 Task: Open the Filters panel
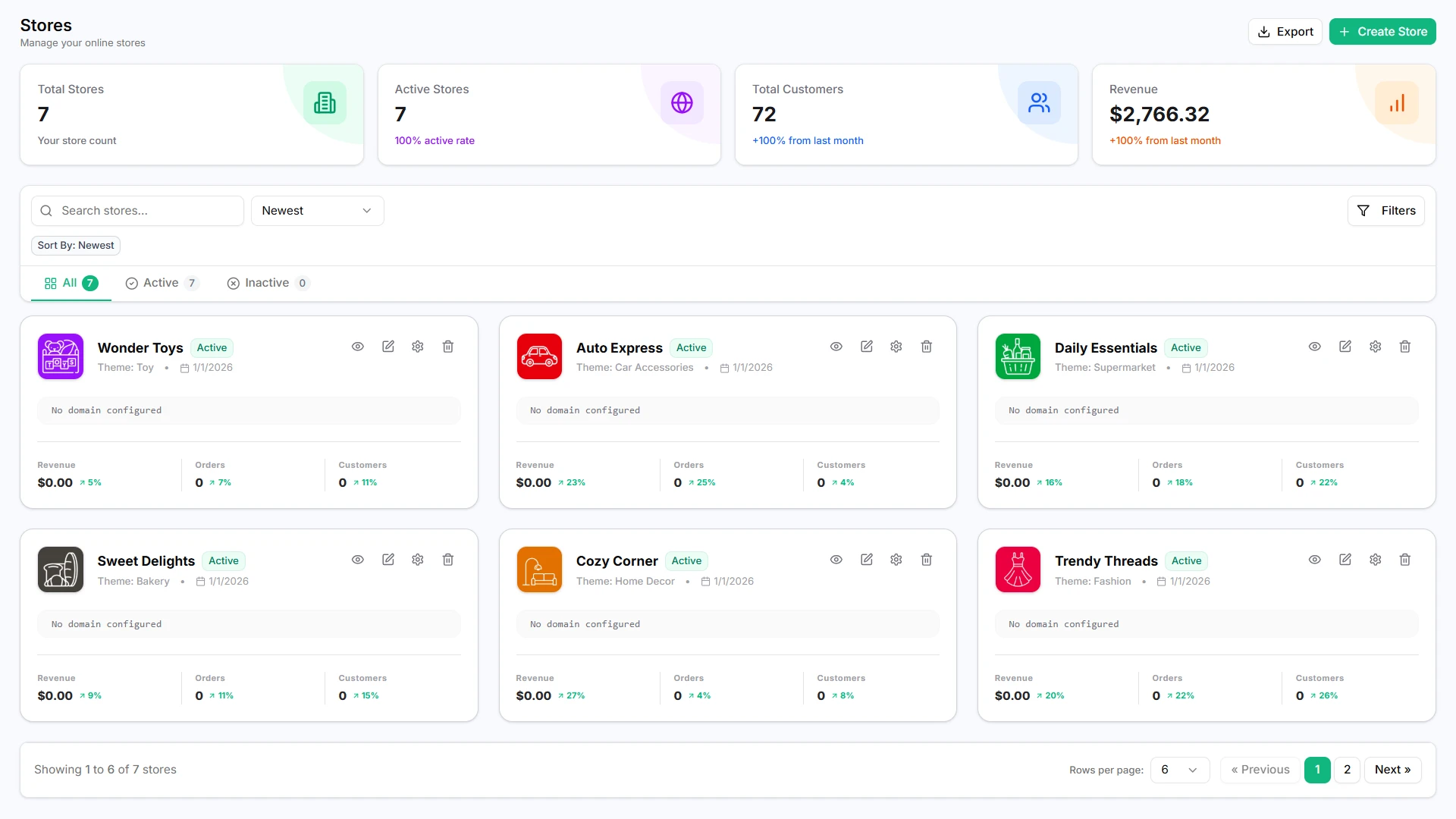point(1385,211)
